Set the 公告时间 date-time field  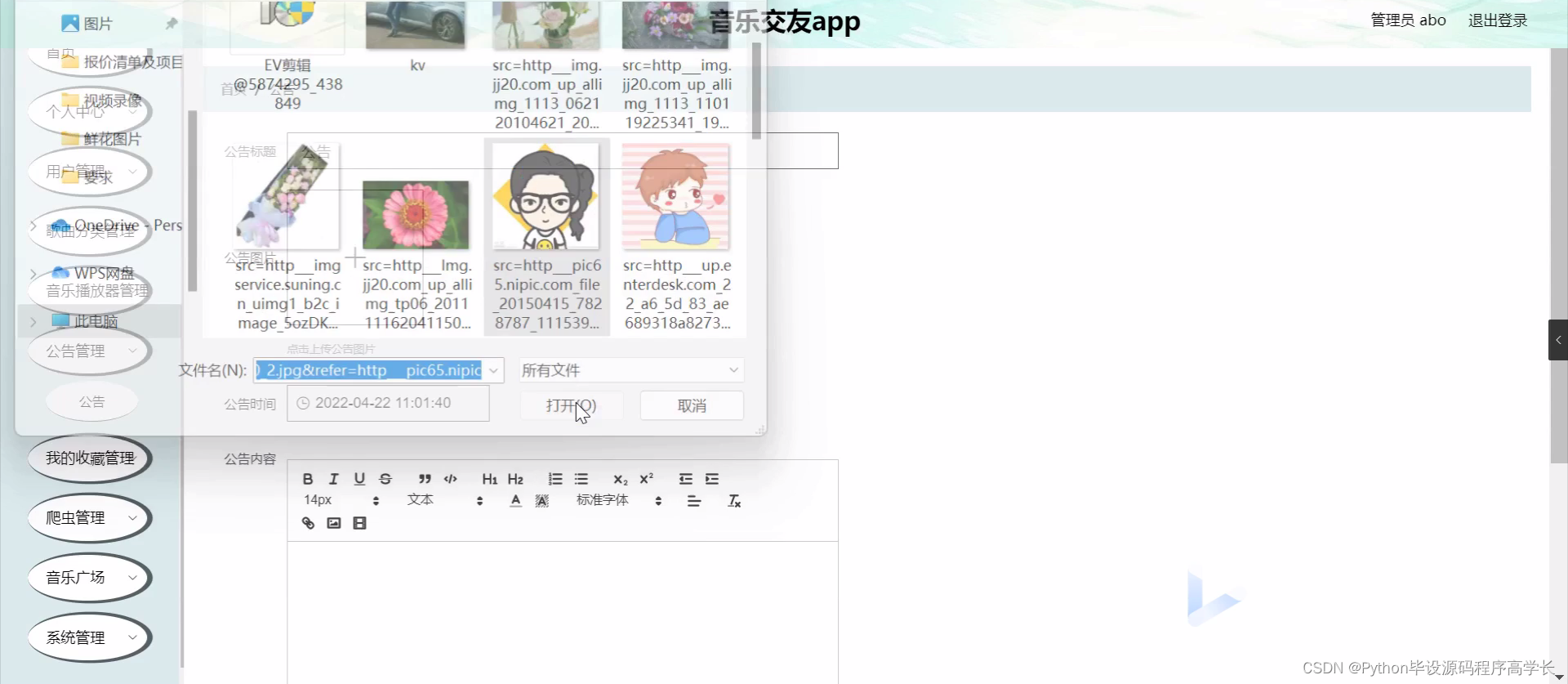[x=388, y=403]
